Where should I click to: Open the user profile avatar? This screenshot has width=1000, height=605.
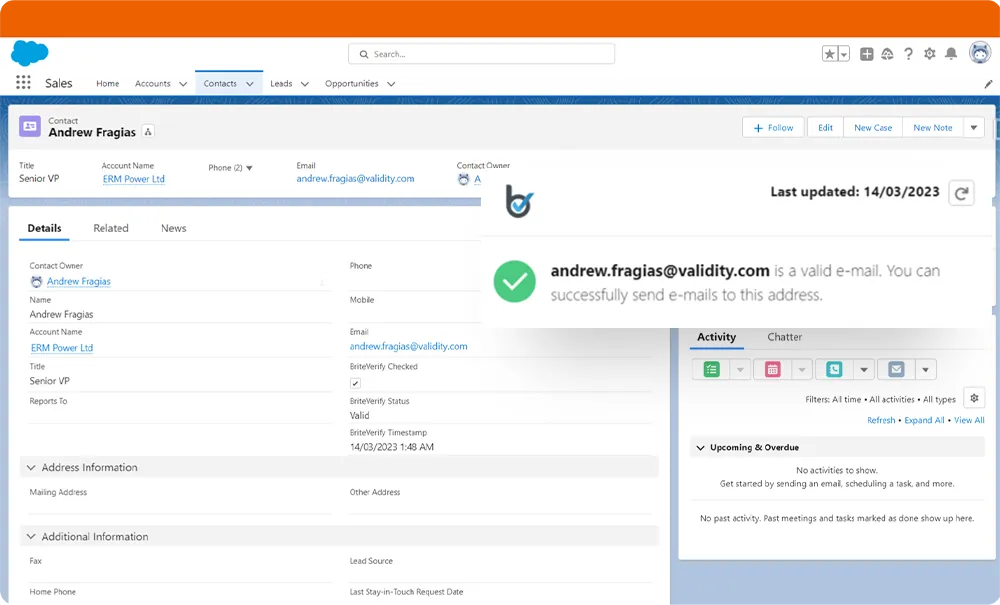(x=980, y=53)
